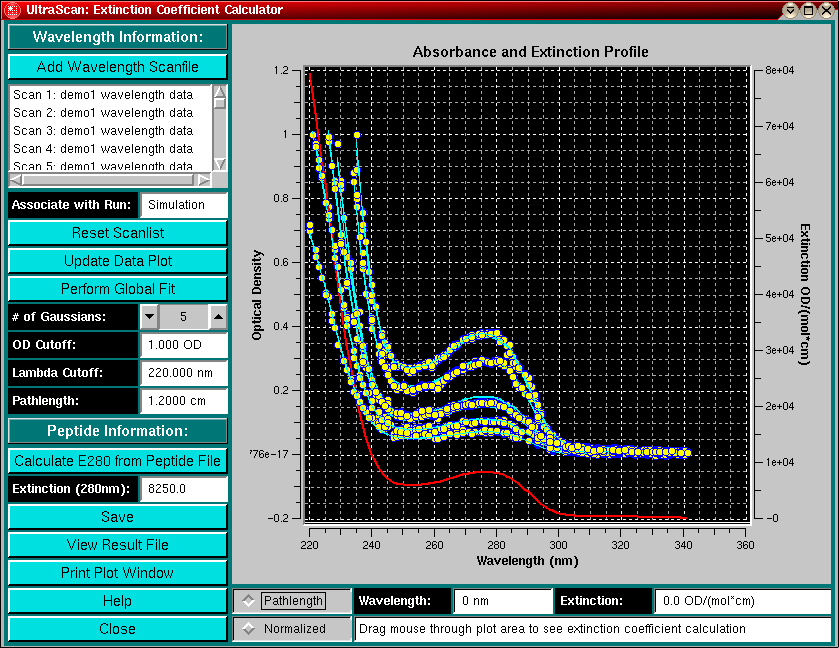
Task: Minimize the UltraScan window
Action: click(x=791, y=10)
